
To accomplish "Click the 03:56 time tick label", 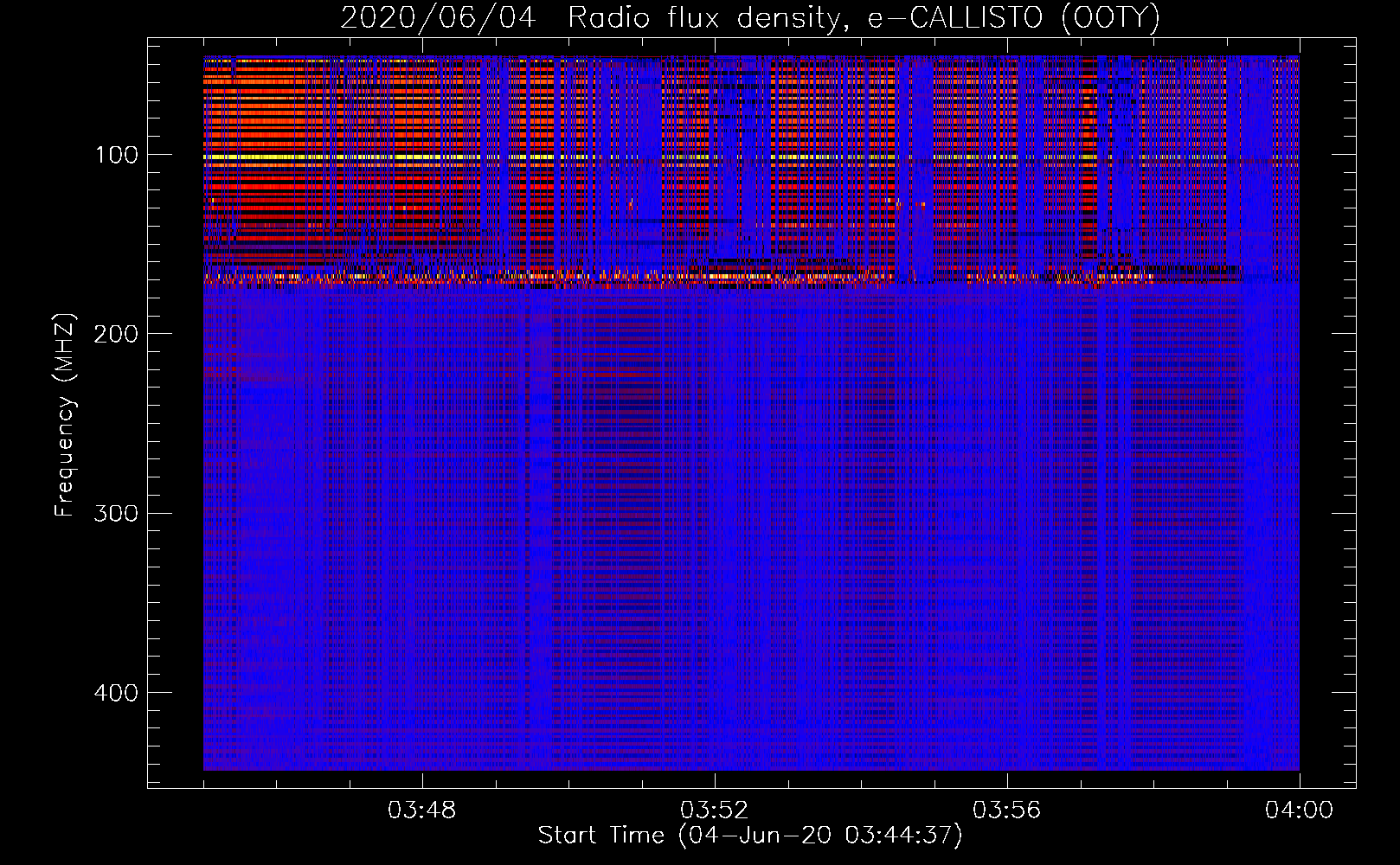I will click(1007, 811).
